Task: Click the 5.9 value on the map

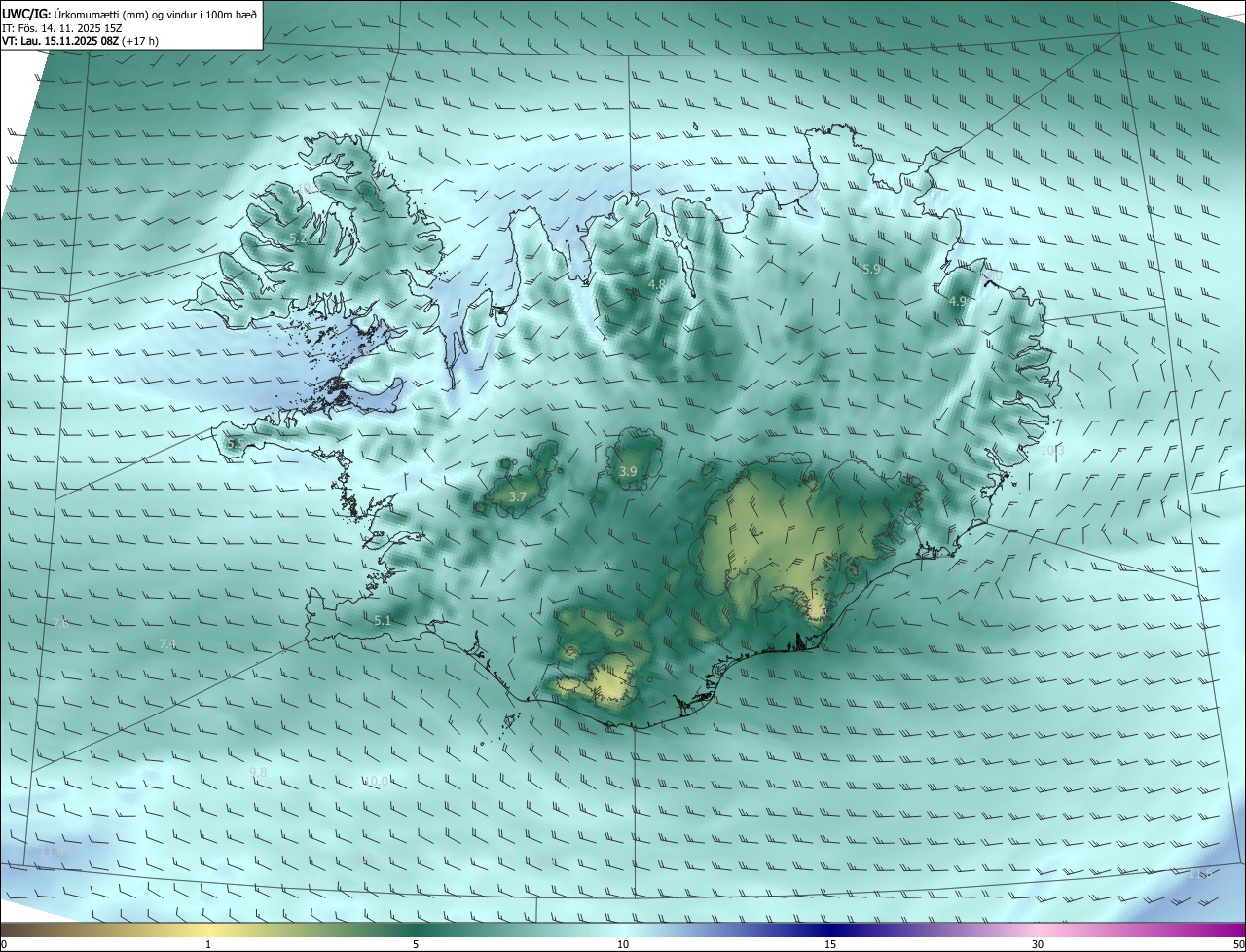Action: pyautogui.click(x=871, y=270)
